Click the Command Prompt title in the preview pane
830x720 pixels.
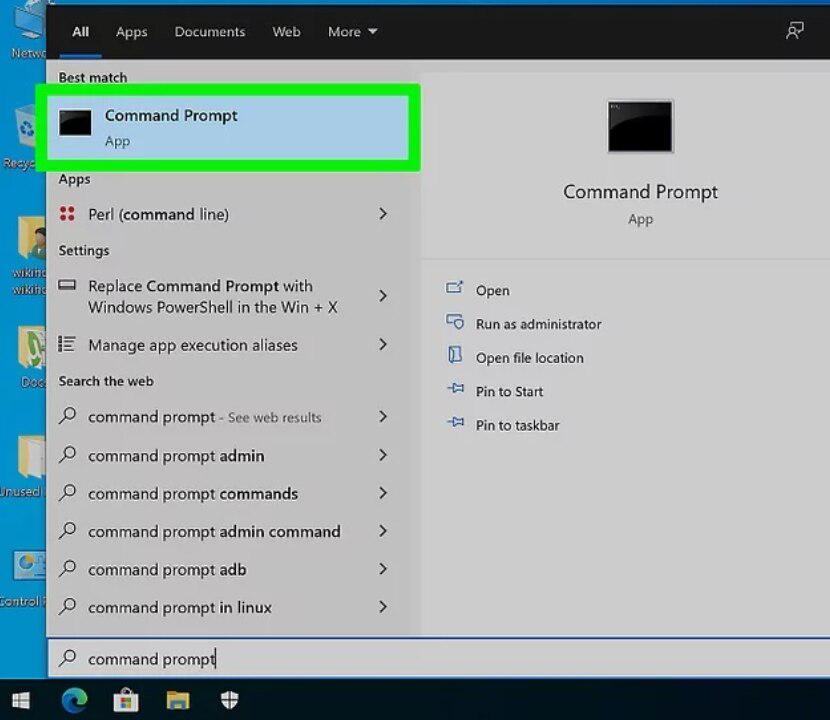[x=640, y=192]
